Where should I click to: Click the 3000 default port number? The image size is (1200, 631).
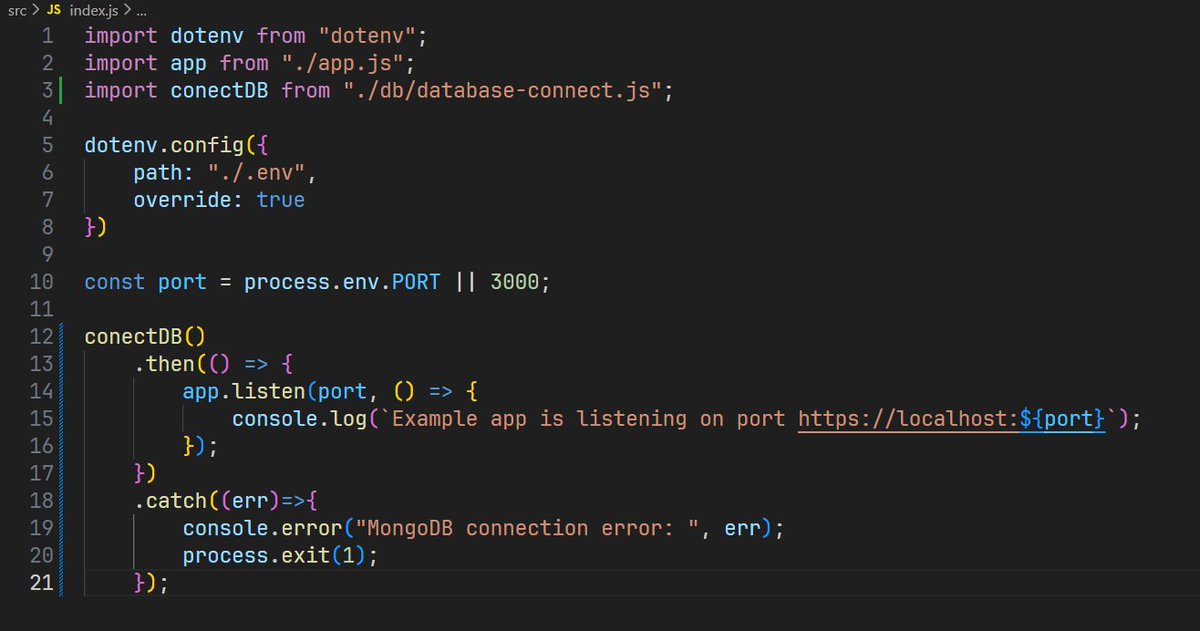tap(514, 282)
